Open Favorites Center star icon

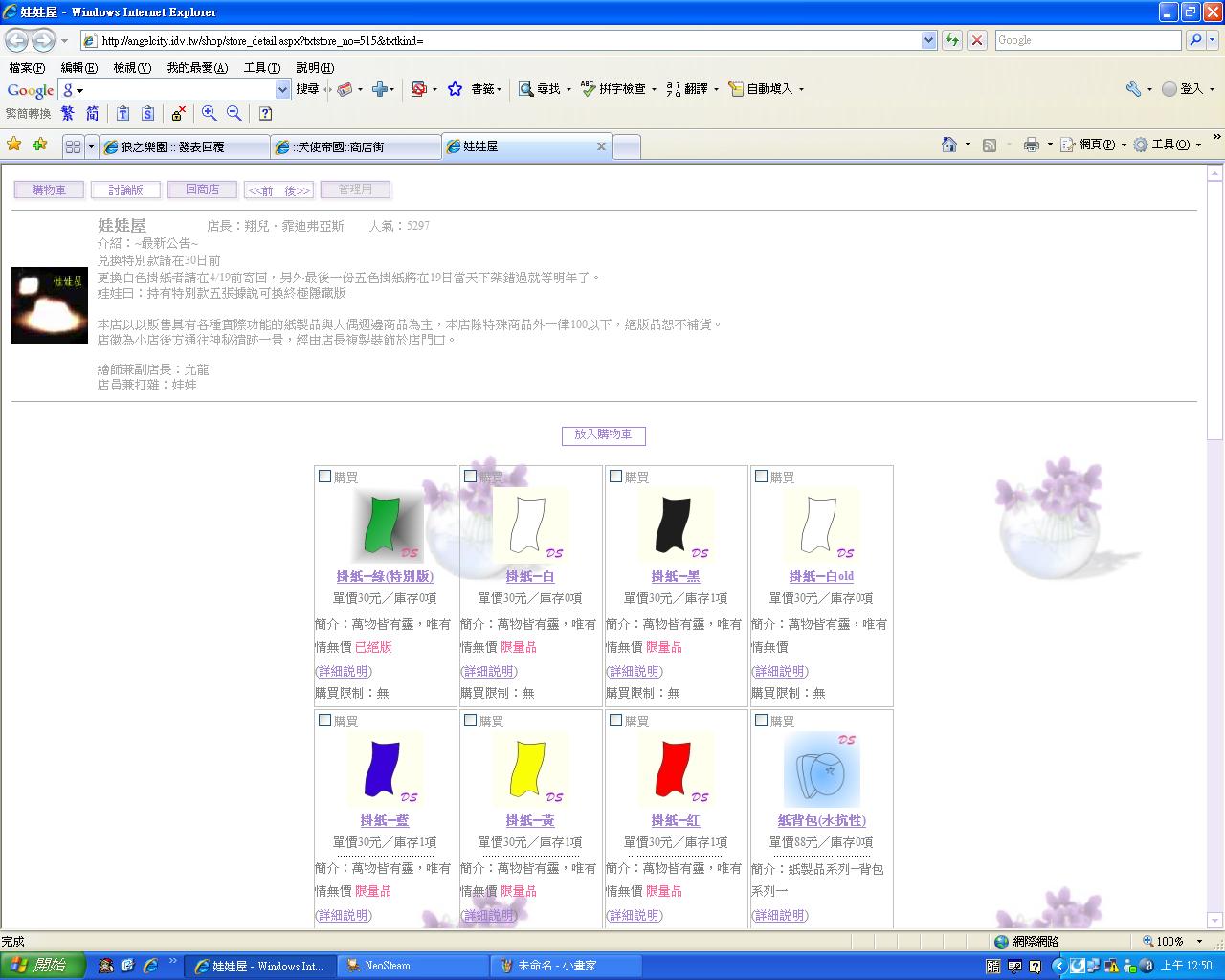[x=14, y=145]
